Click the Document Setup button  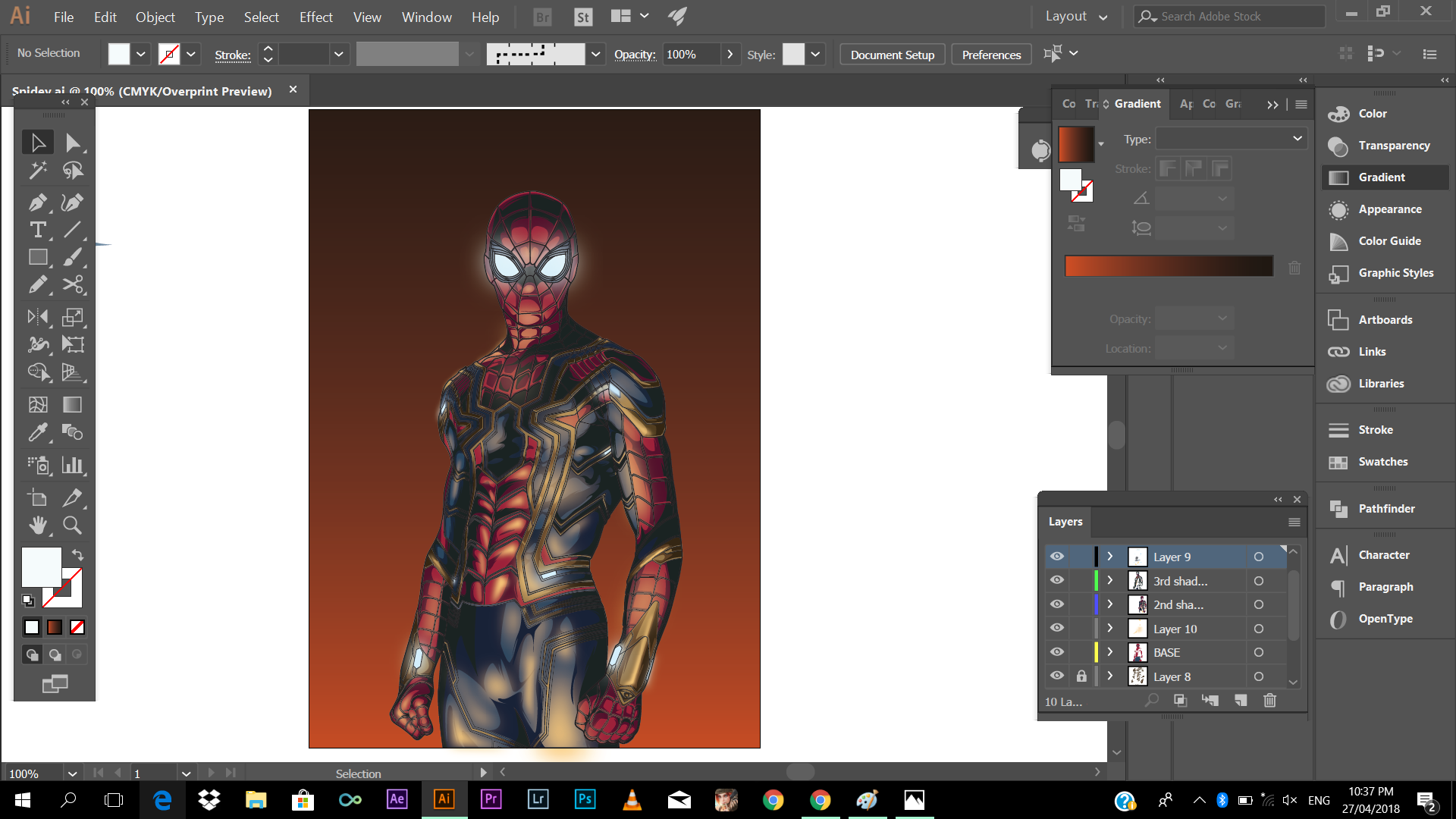893,55
